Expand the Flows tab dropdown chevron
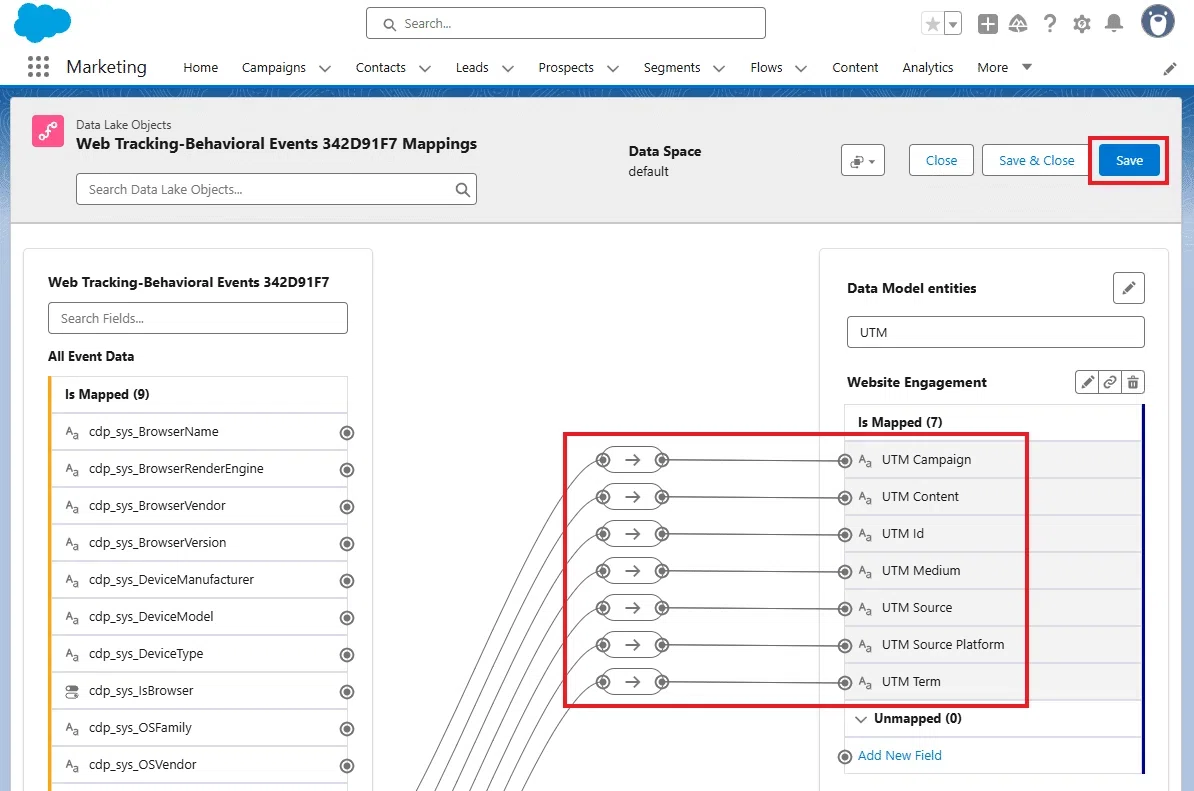The image size is (1194, 791). 801,69
